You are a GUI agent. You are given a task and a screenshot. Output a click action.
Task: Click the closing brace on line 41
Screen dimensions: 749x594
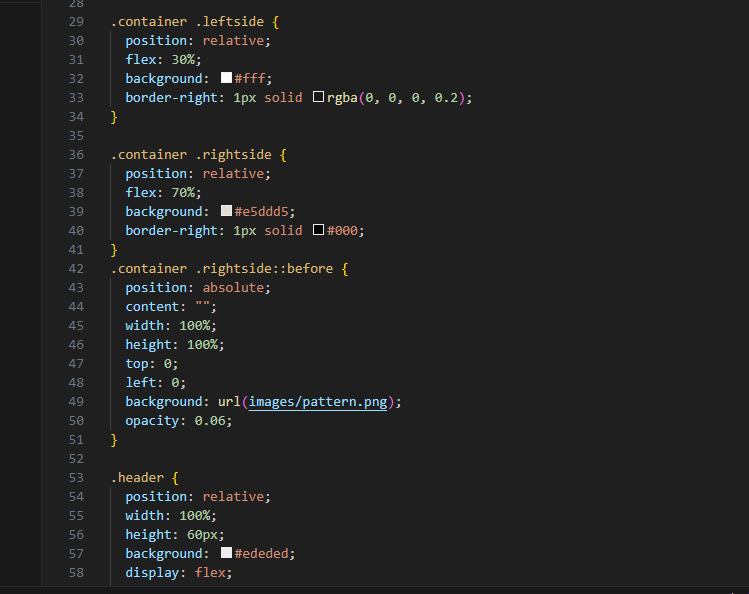point(114,250)
